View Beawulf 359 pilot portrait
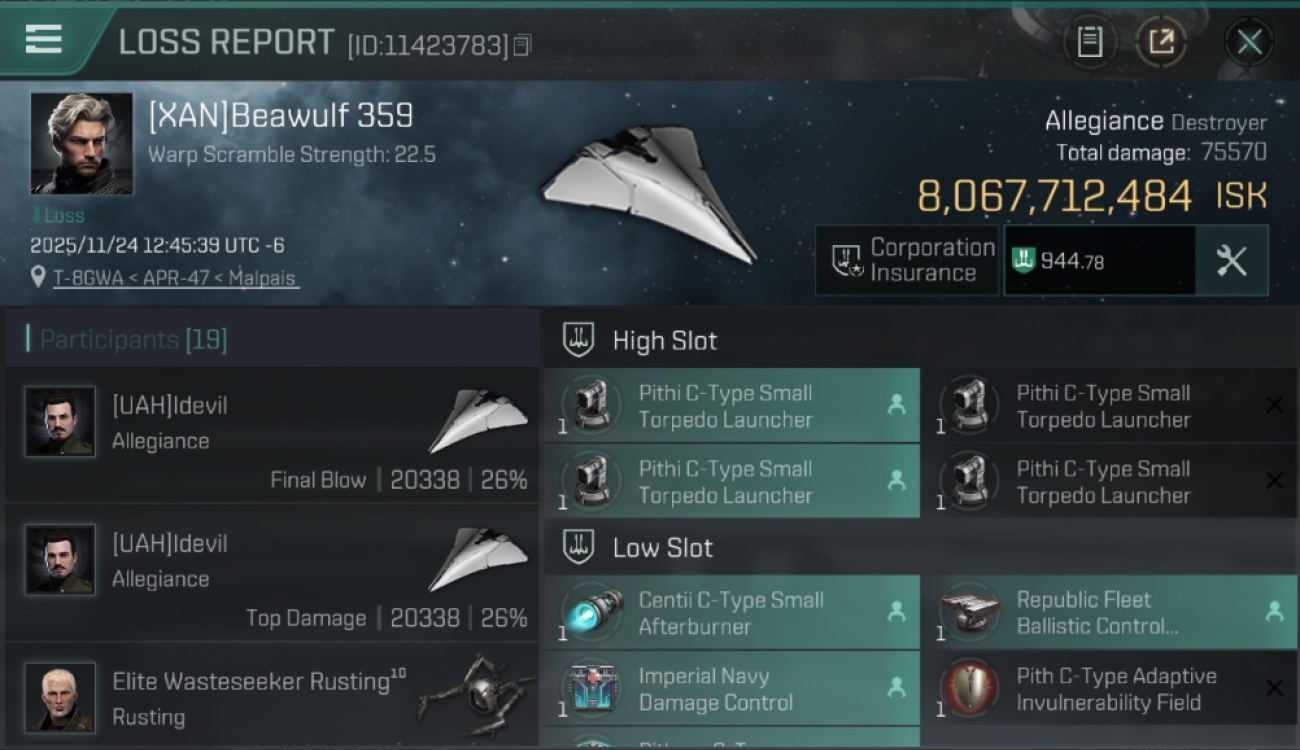The width and height of the screenshot is (1300, 750). [x=81, y=143]
